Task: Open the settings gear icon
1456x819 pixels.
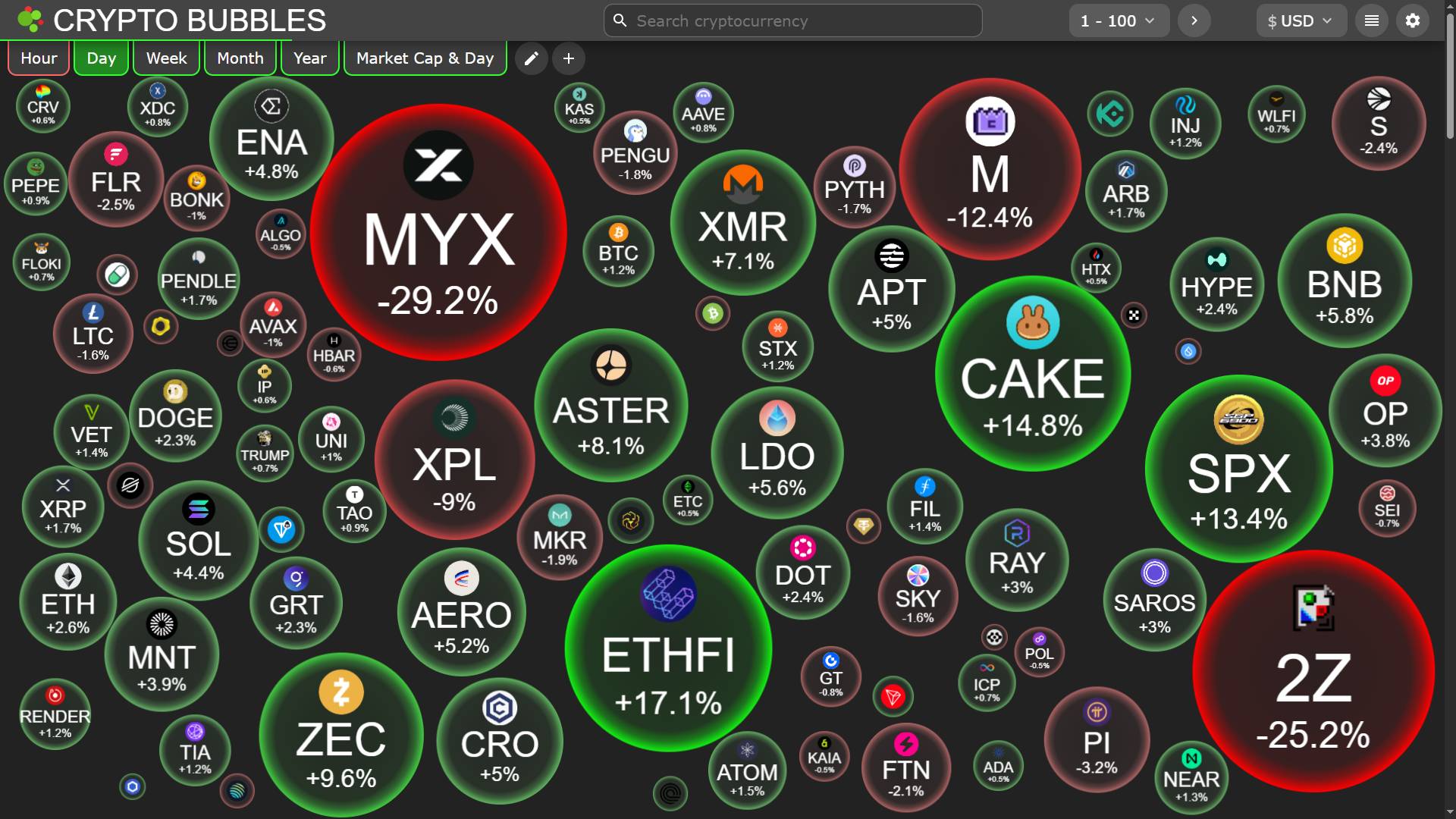Action: (1412, 20)
